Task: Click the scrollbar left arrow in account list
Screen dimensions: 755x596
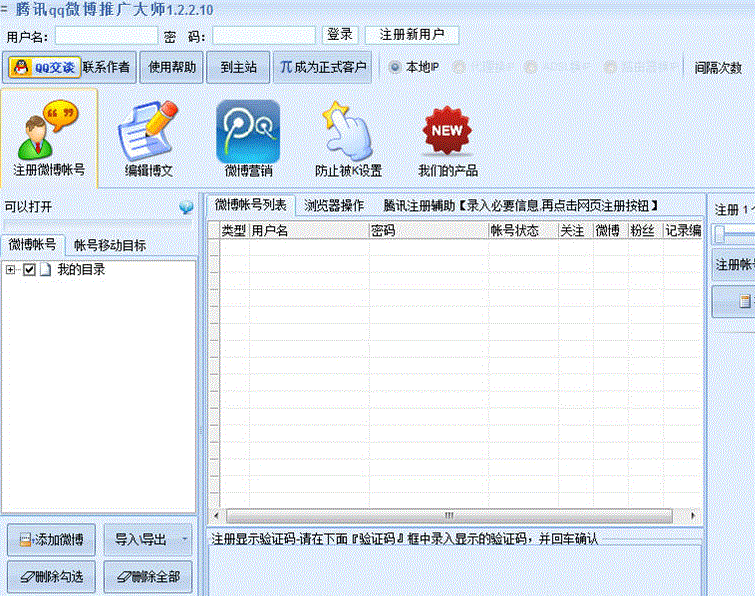Action: [x=216, y=516]
